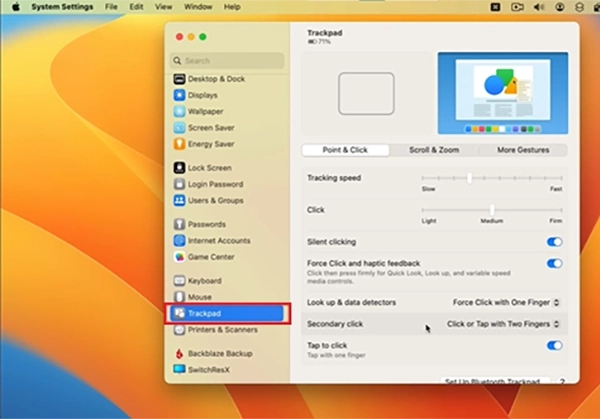
Task: Click the user account menu bar icon
Action: [x=559, y=7]
